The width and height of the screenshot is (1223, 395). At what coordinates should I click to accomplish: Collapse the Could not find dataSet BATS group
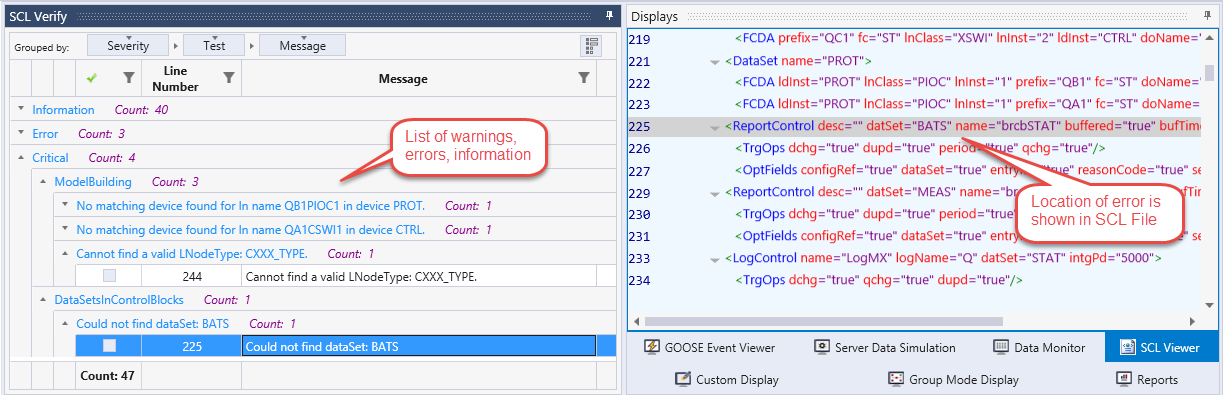click(x=65, y=324)
